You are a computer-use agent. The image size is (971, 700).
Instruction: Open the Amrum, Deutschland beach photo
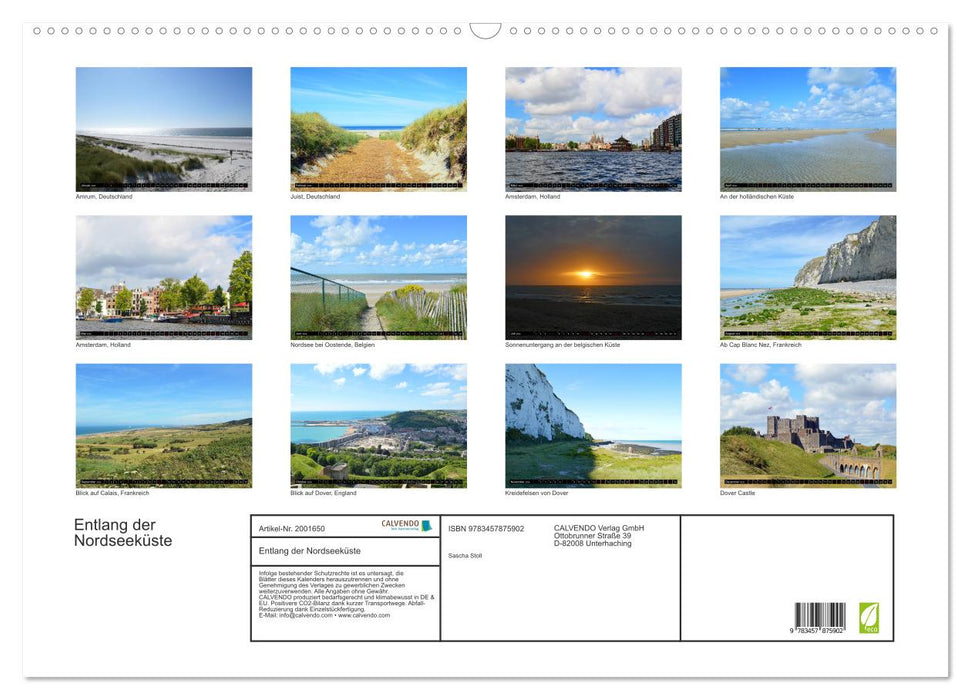coord(164,128)
